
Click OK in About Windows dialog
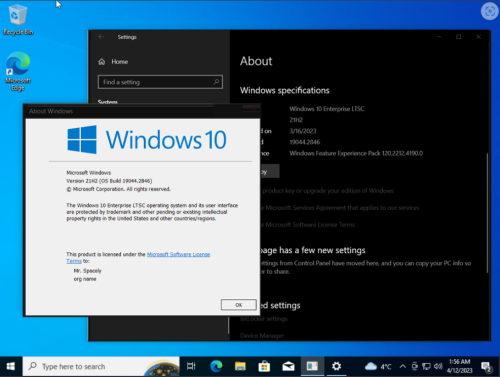tap(239, 305)
